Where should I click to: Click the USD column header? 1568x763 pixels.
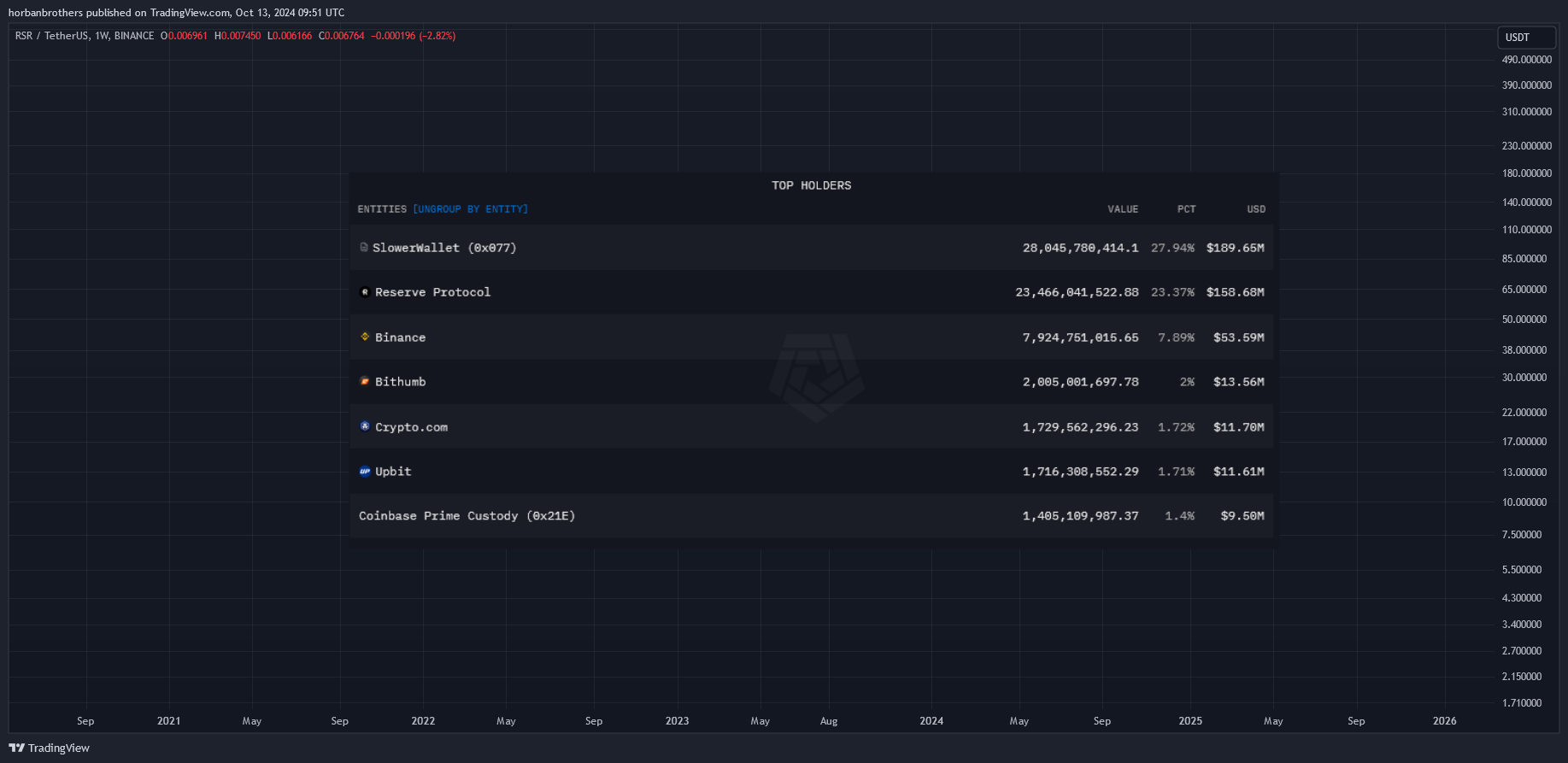coord(1256,209)
